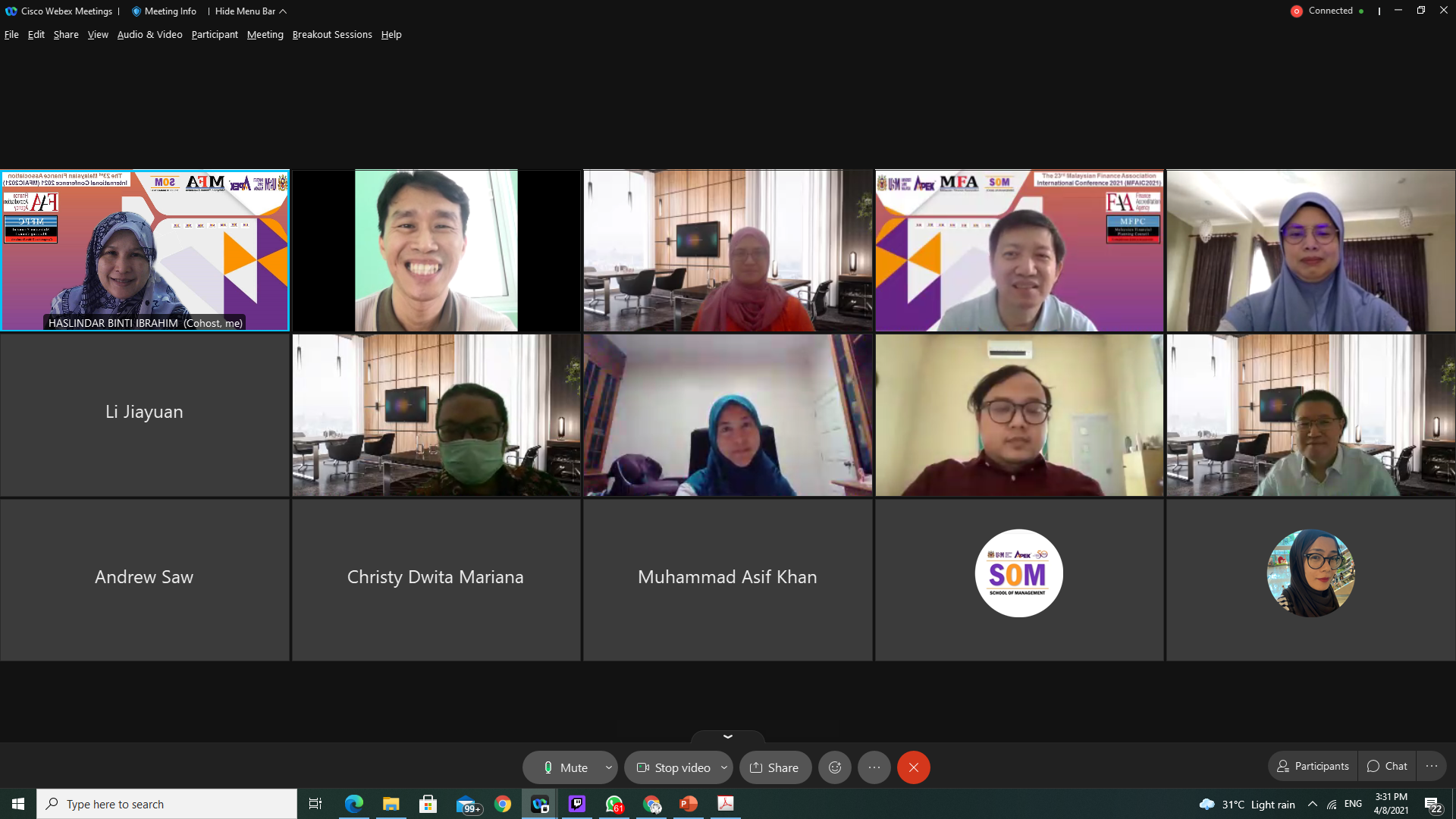Expand audio options arrow beside Mute
Screen dimensions: 1456x819
[608, 767]
